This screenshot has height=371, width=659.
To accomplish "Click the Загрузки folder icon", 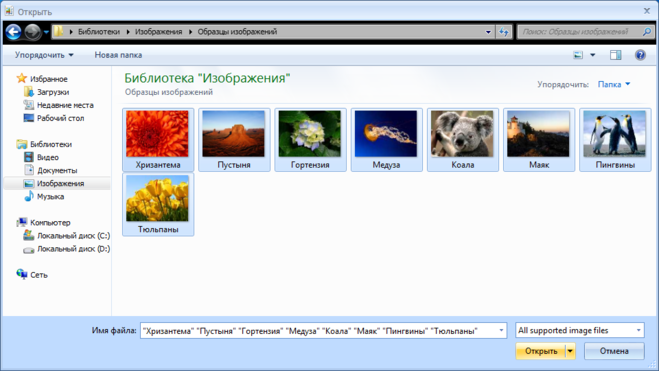I will (x=29, y=92).
